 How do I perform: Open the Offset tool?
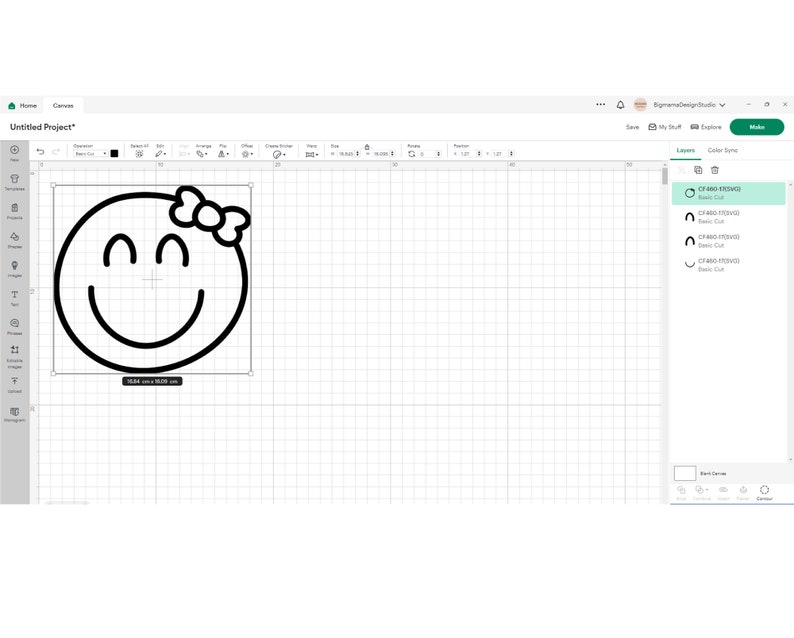[247, 154]
